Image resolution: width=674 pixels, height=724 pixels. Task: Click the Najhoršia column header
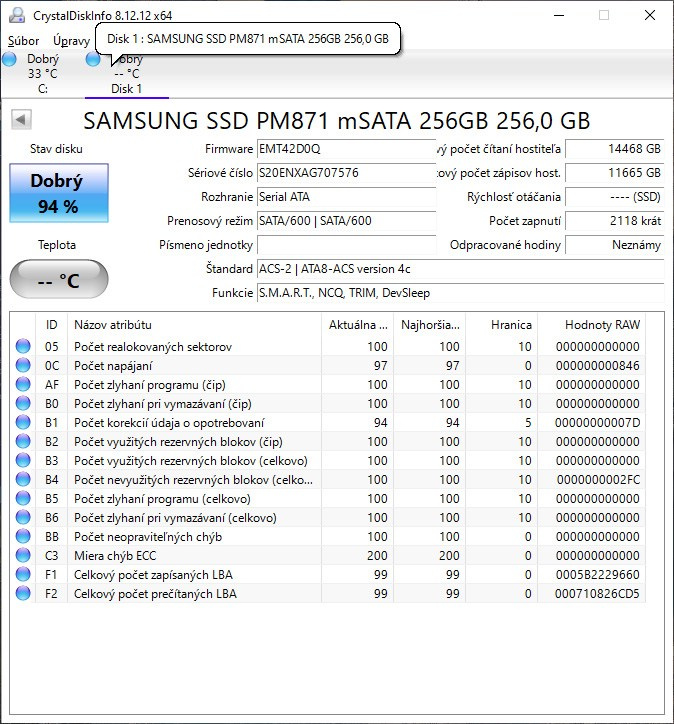tap(429, 325)
